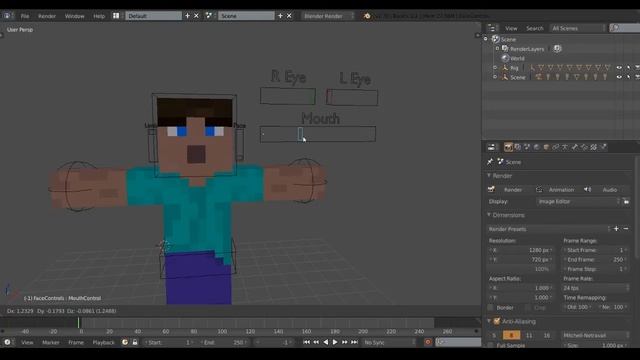
Task: Open the Render menu in info header
Action: [x=47, y=16]
